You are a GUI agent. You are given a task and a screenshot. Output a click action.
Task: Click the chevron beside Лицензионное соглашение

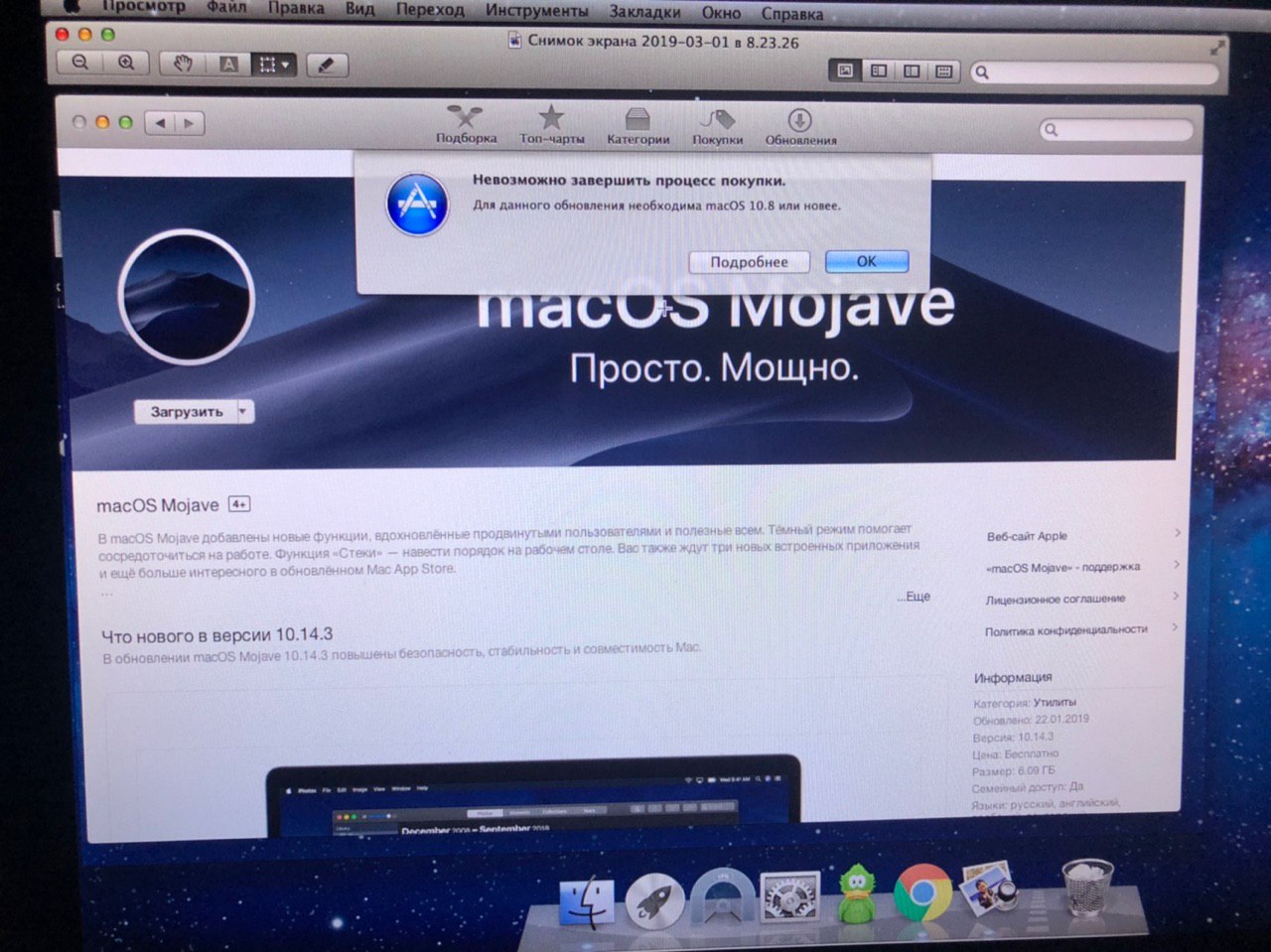click(1176, 596)
